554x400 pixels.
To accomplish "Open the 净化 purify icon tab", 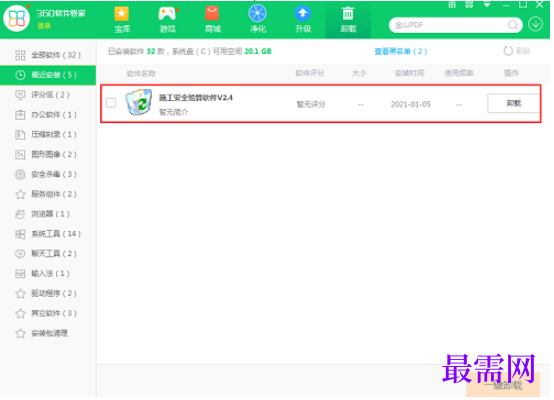I will [258, 19].
